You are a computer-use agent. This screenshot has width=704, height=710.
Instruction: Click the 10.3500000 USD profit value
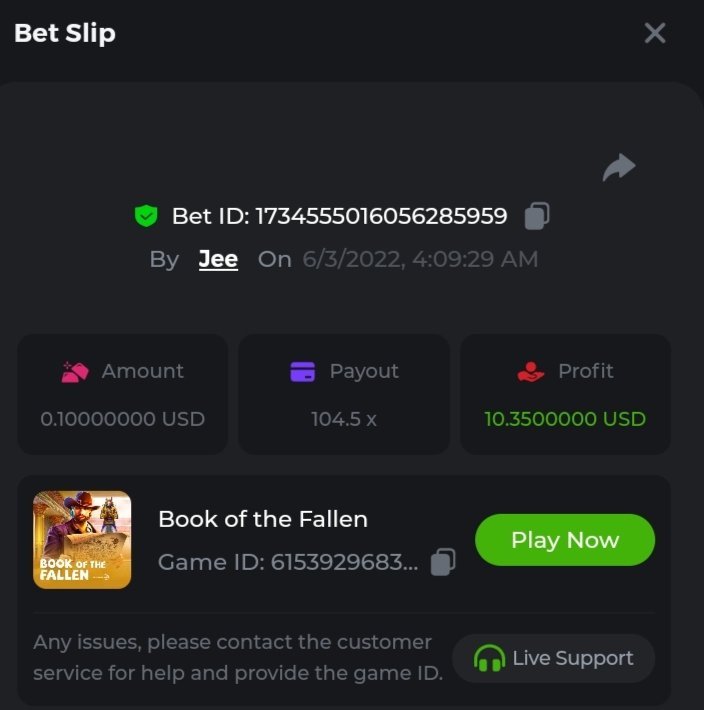pyautogui.click(x=565, y=419)
